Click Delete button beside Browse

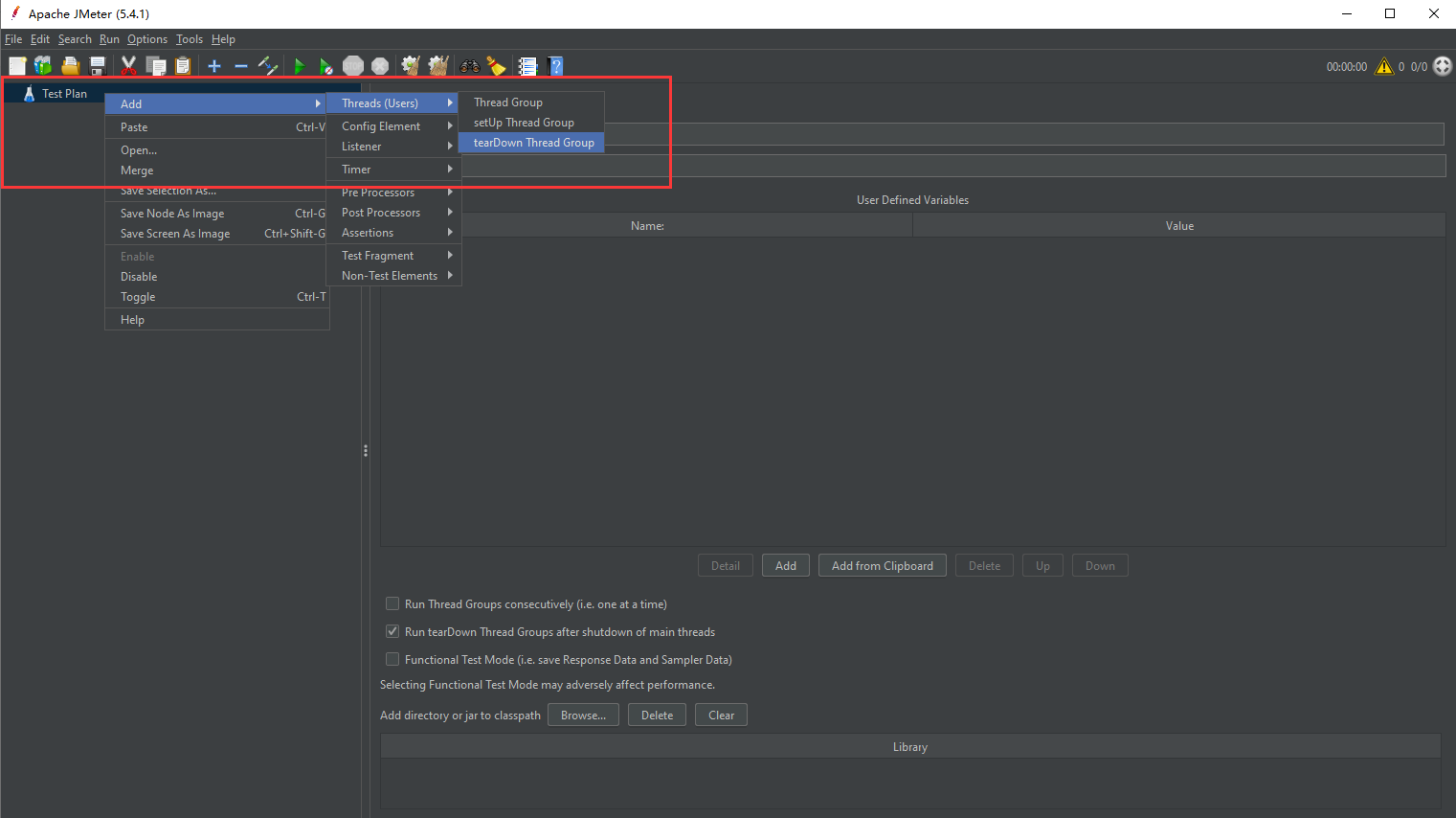(x=657, y=715)
